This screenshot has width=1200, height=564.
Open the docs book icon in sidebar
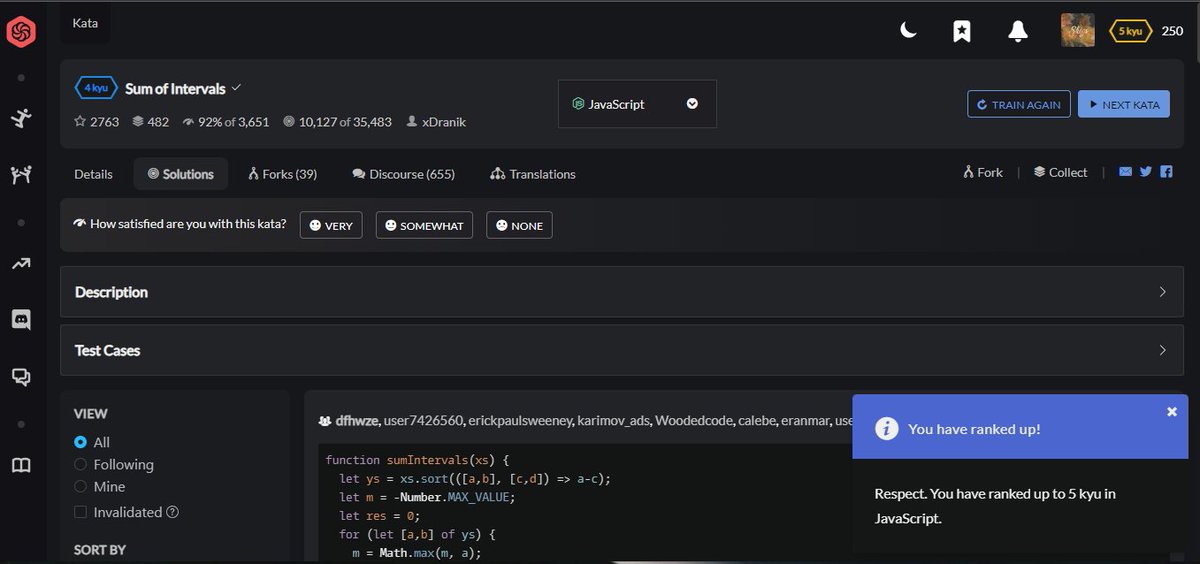click(21, 465)
